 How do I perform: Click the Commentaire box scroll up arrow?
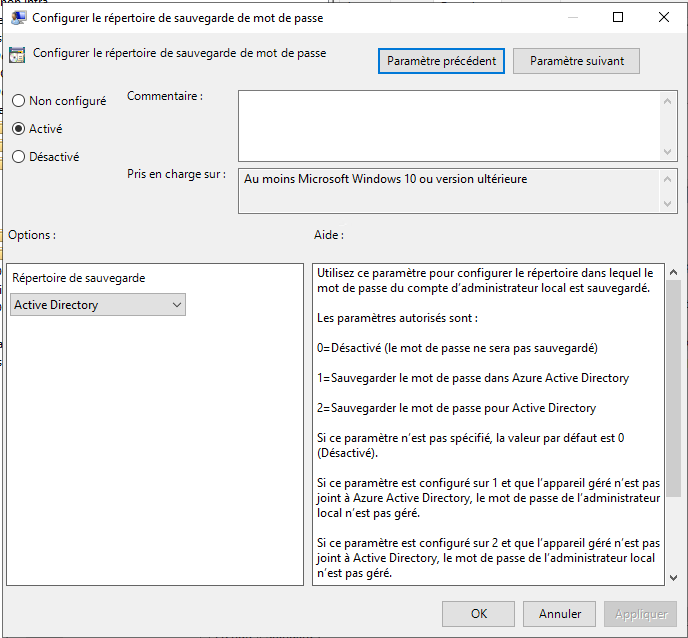667,101
